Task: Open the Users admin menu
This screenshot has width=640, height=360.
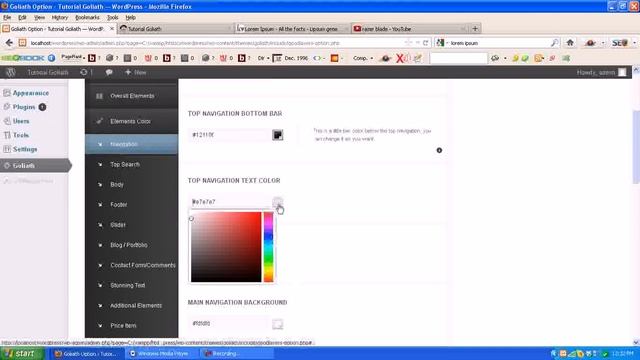Action: click(x=20, y=121)
